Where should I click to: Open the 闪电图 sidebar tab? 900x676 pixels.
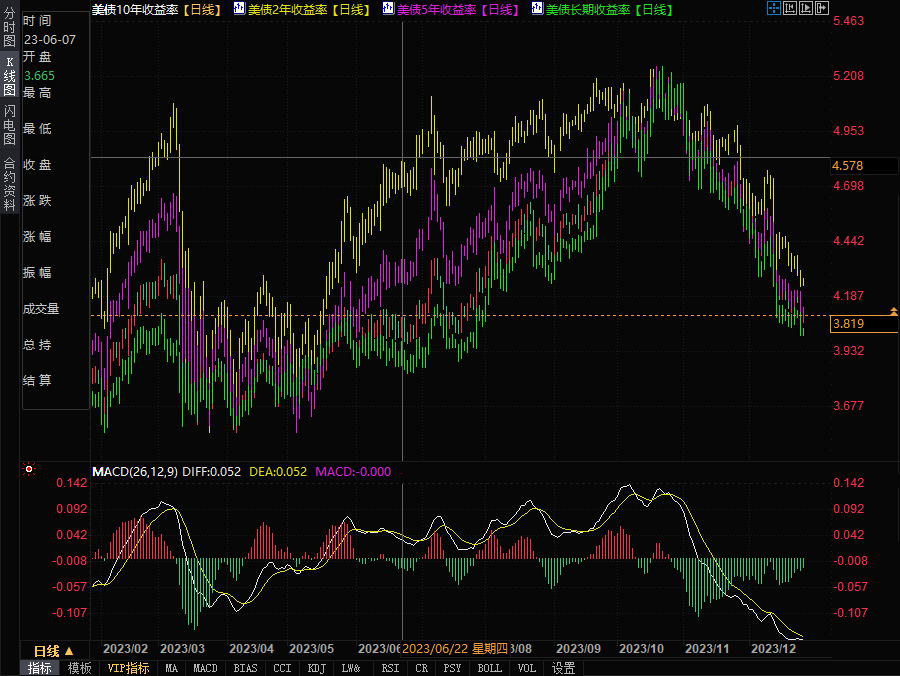[x=9, y=125]
